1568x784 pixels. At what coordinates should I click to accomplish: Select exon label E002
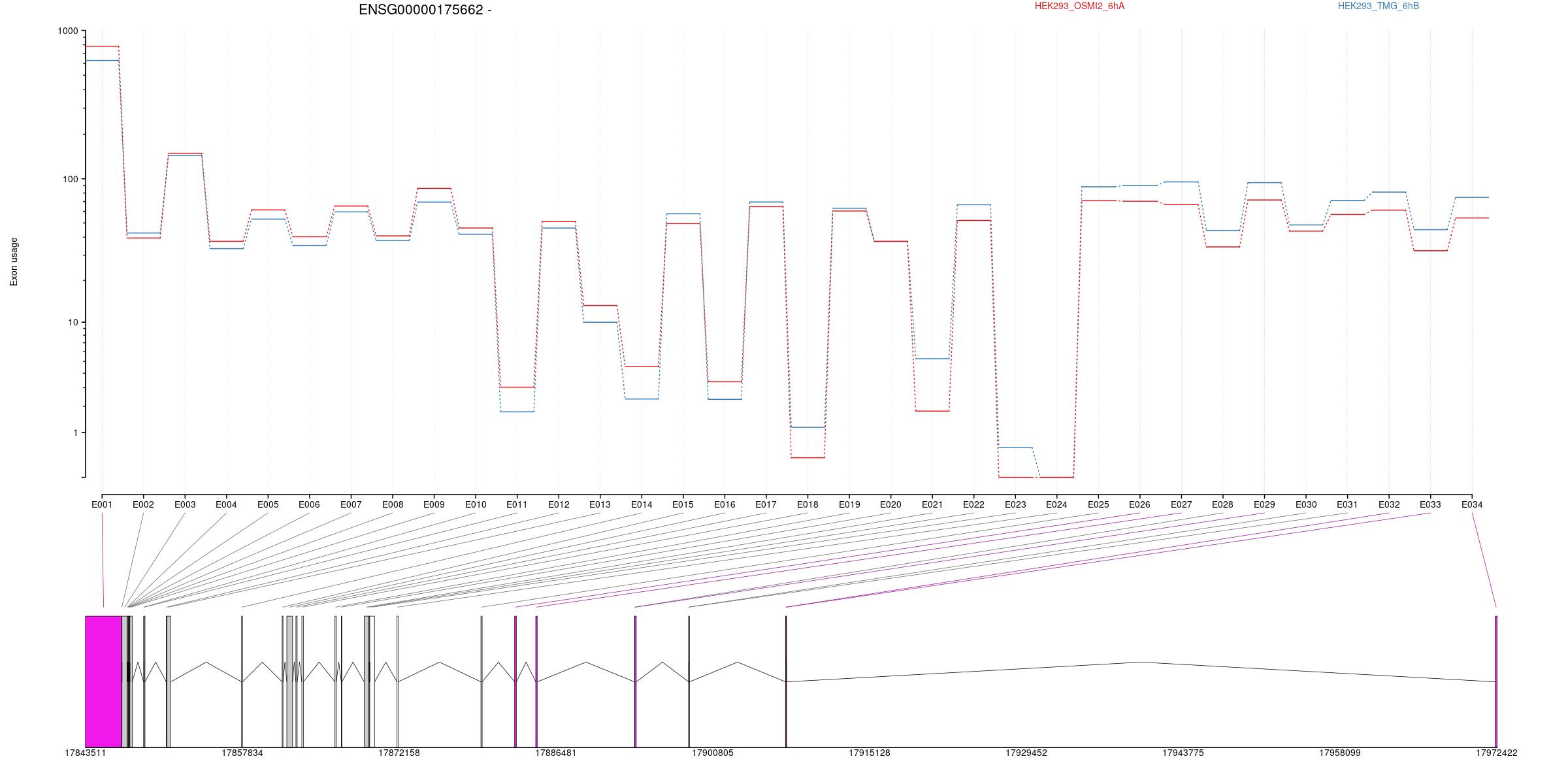143,504
